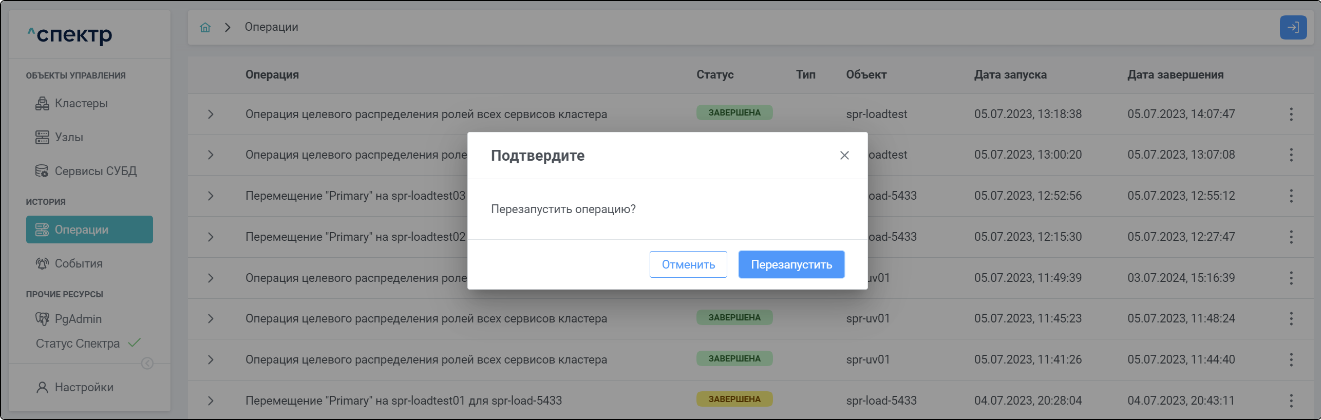The width and height of the screenshot is (1321, 420).
Task: Click the home icon in breadcrumb
Action: [206, 27]
